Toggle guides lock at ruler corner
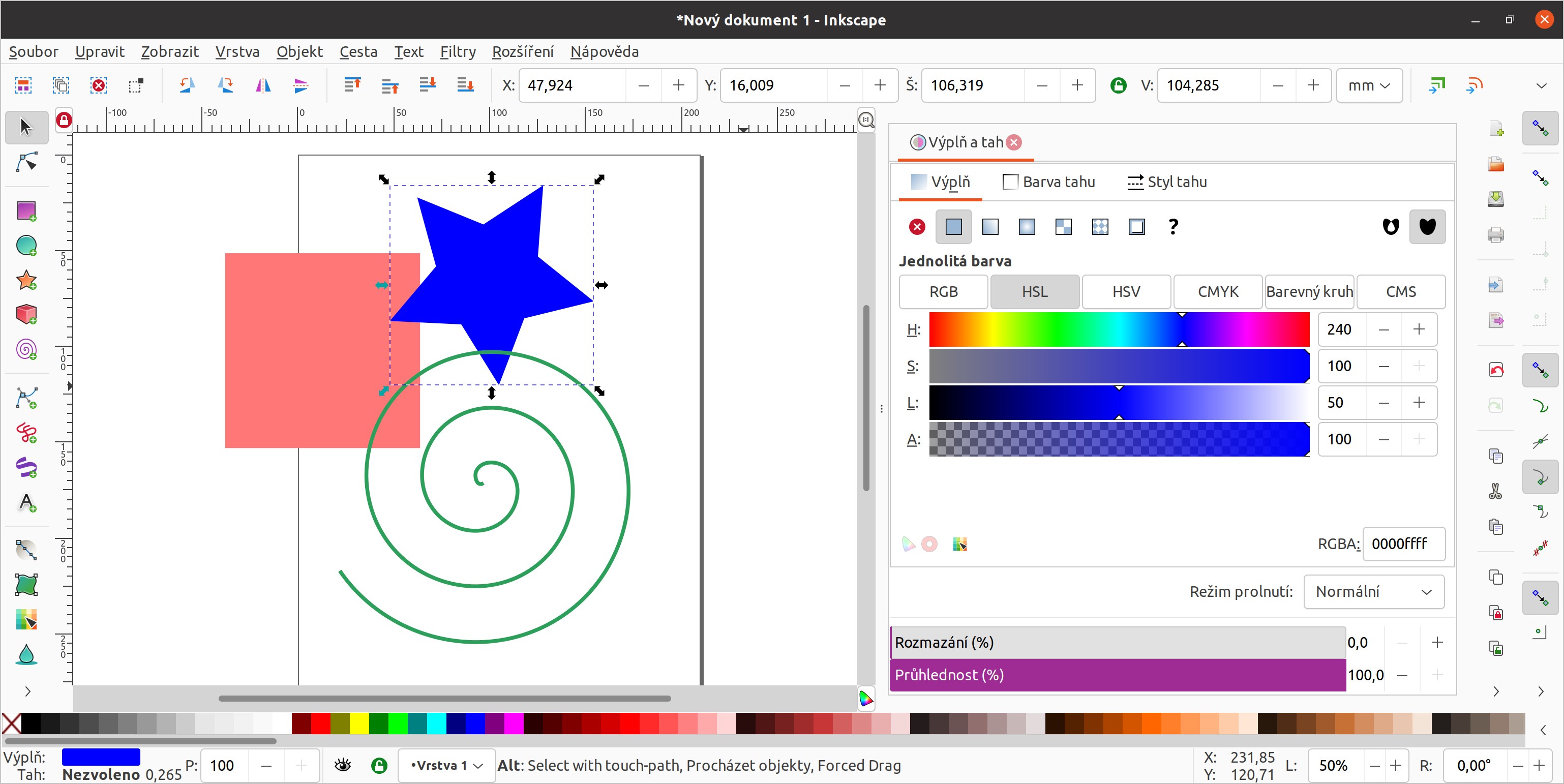Viewport: 1564px width, 784px height. tap(64, 120)
